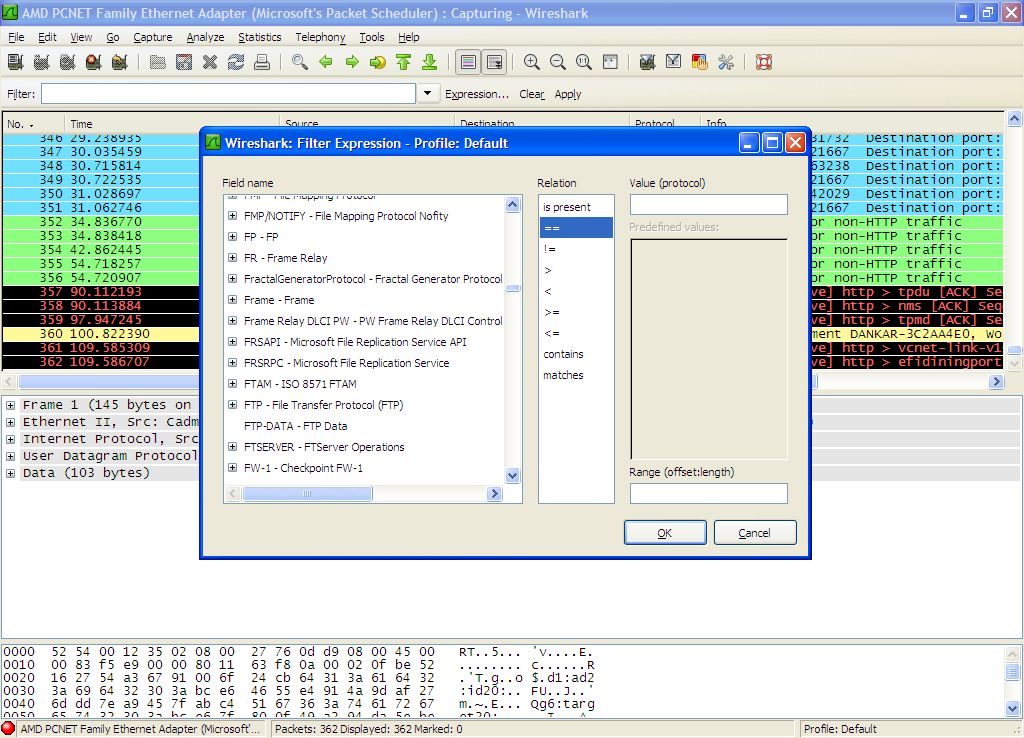This screenshot has width=1024, height=738.
Task: Click the Range (offset:length) input field
Action: [x=709, y=493]
